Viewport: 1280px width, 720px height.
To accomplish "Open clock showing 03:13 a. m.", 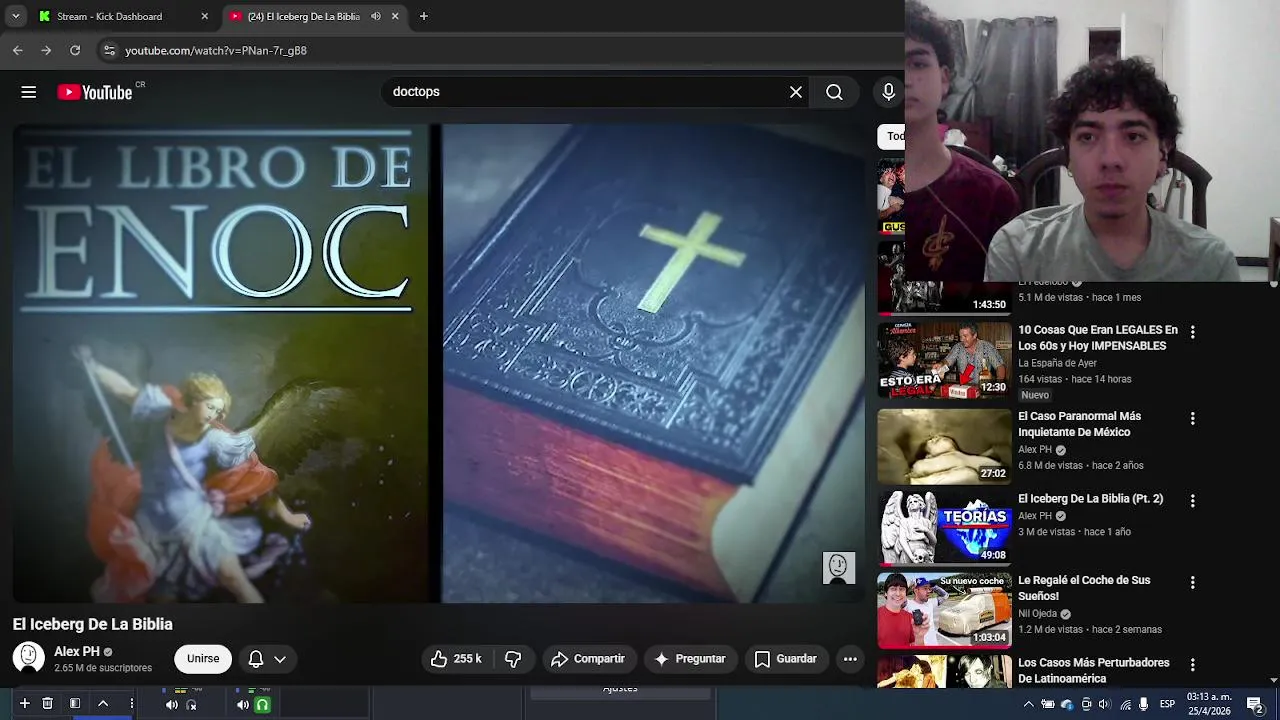I will point(1209,704).
